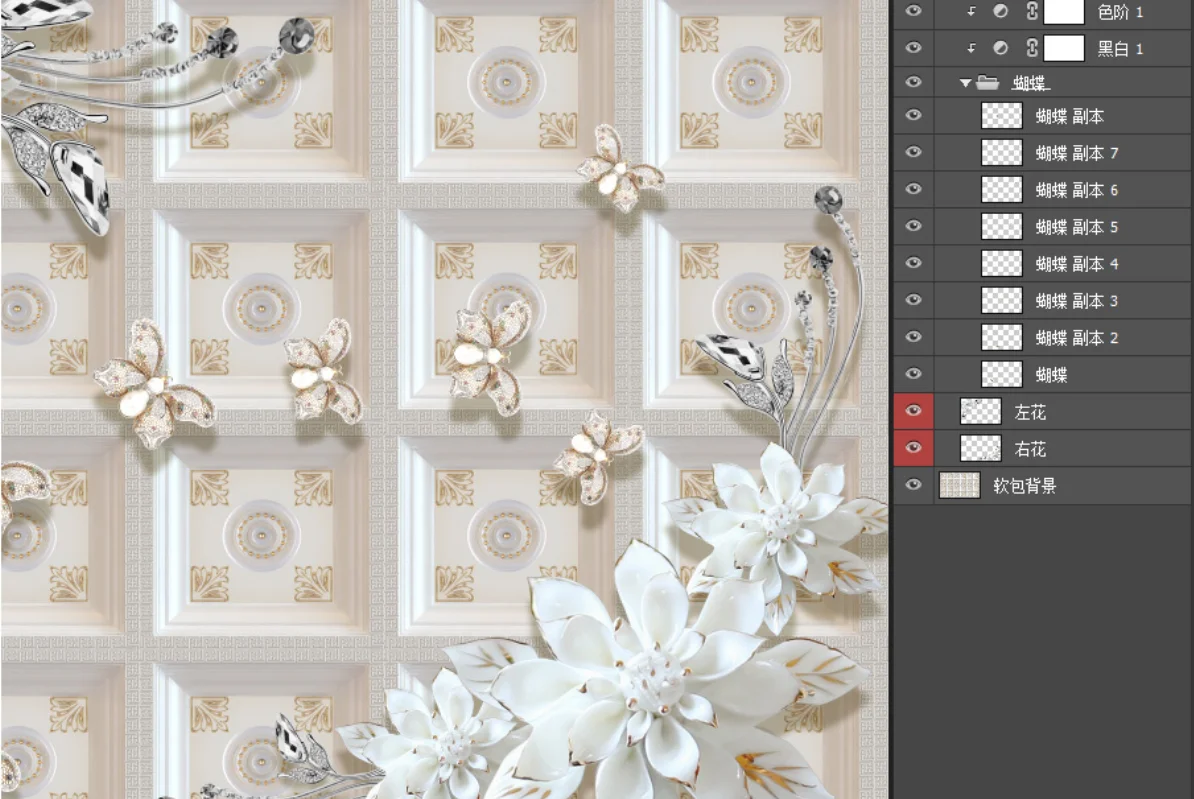Select the 蝴蝶 副本 layer thumbnail
This screenshot has height=799, width=1194.
1001,116
